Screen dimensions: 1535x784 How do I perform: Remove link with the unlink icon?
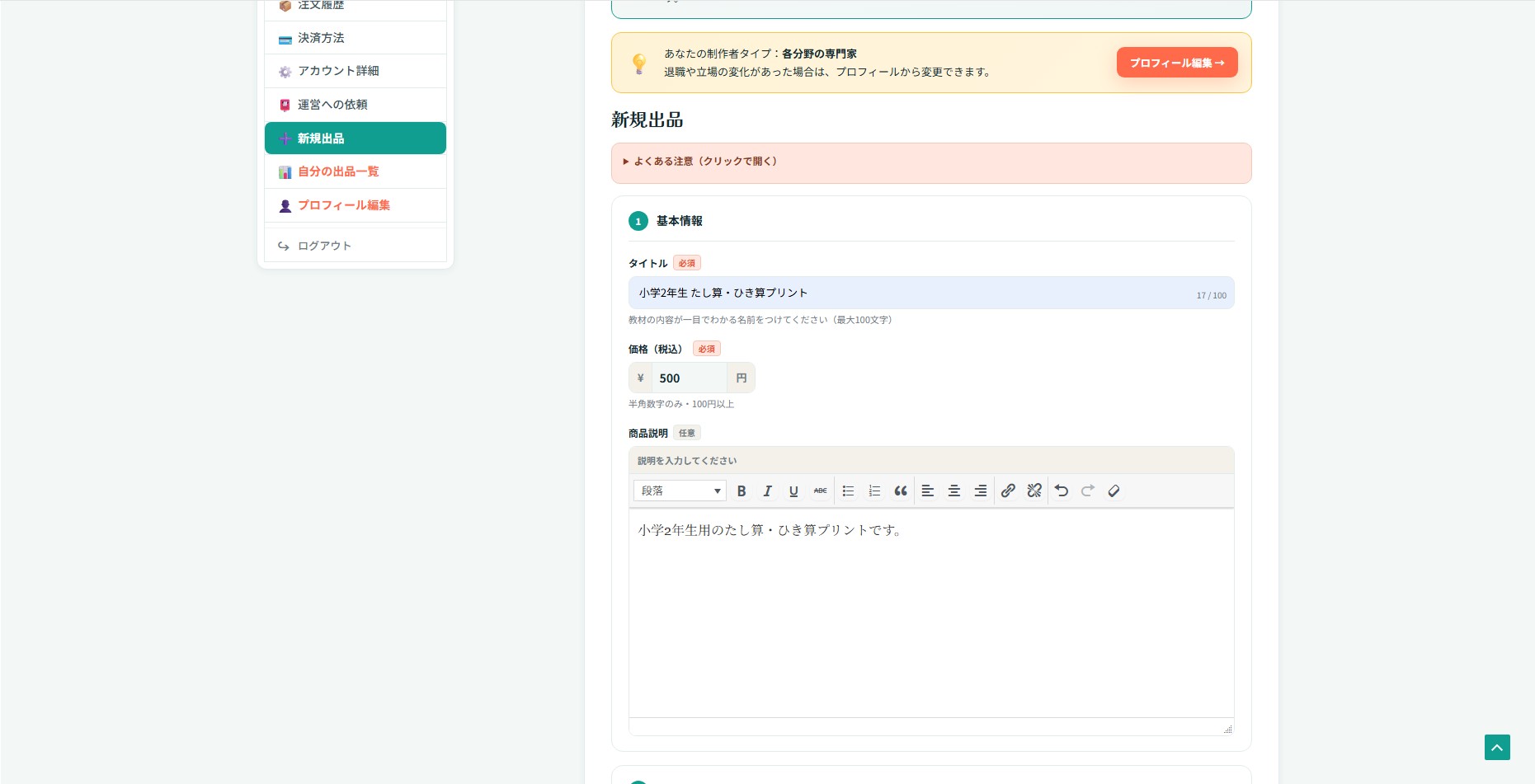tap(1034, 491)
